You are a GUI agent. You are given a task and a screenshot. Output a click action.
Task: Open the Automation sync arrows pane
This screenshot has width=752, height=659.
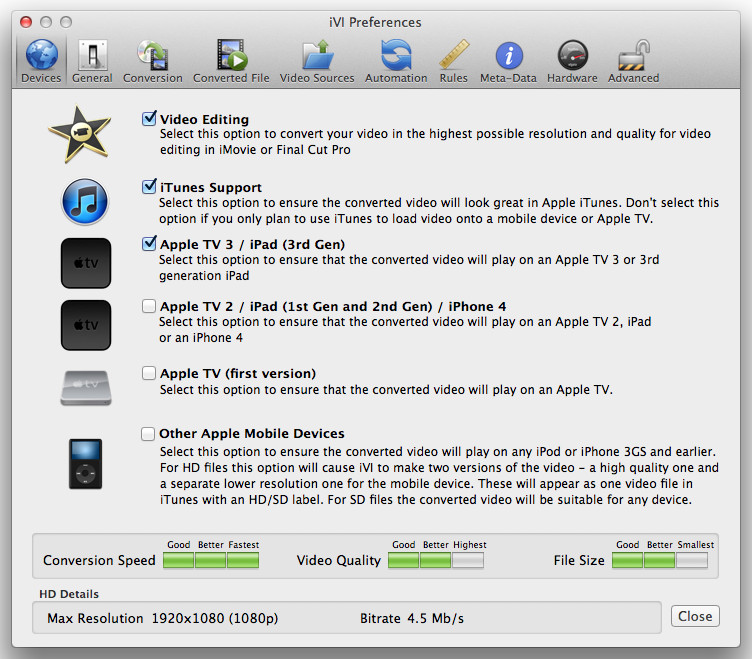tap(396, 61)
